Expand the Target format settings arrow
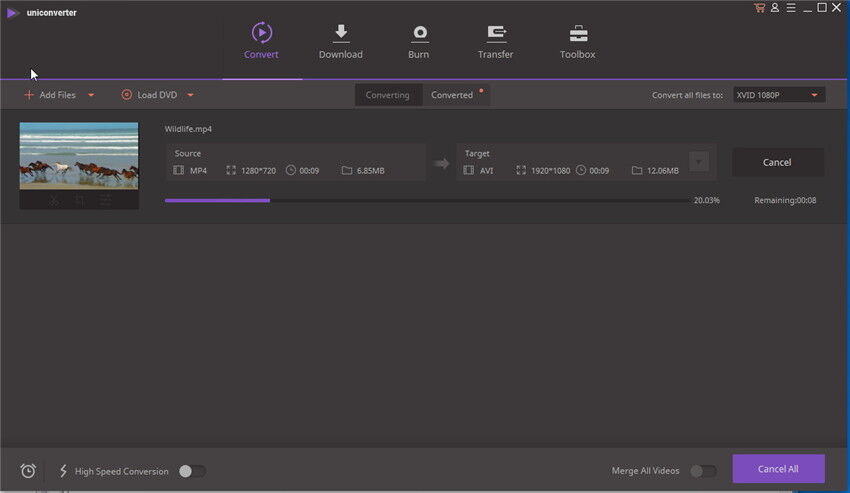The width and height of the screenshot is (850, 493). (x=699, y=162)
